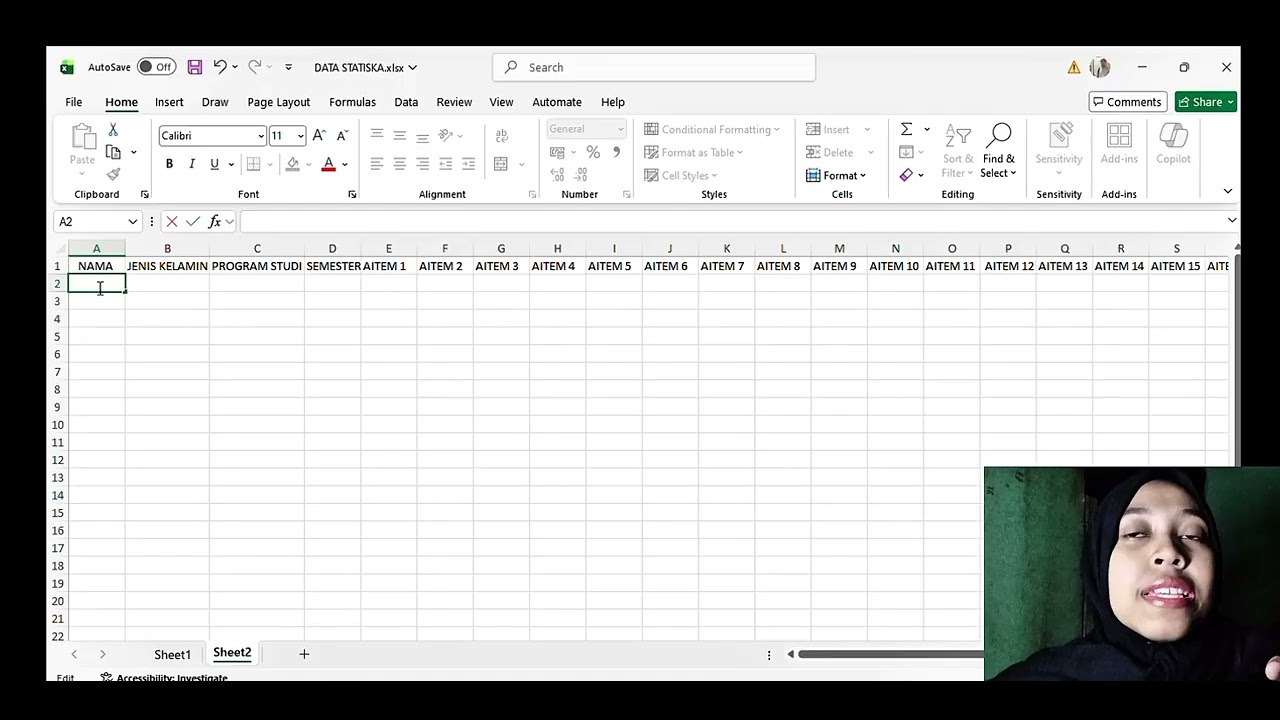Switch to the Formulas tab
This screenshot has height=720, width=1280.
coord(353,102)
